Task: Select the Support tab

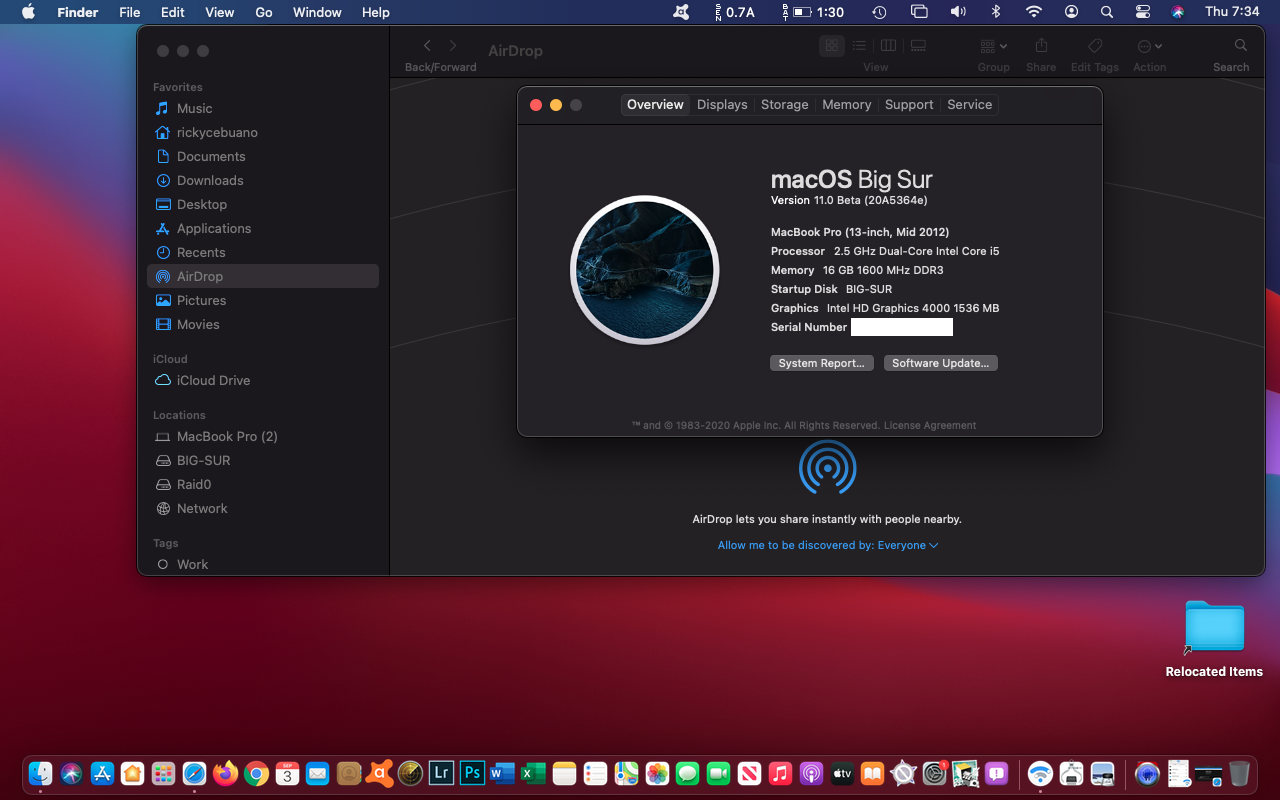Action: coord(909,105)
